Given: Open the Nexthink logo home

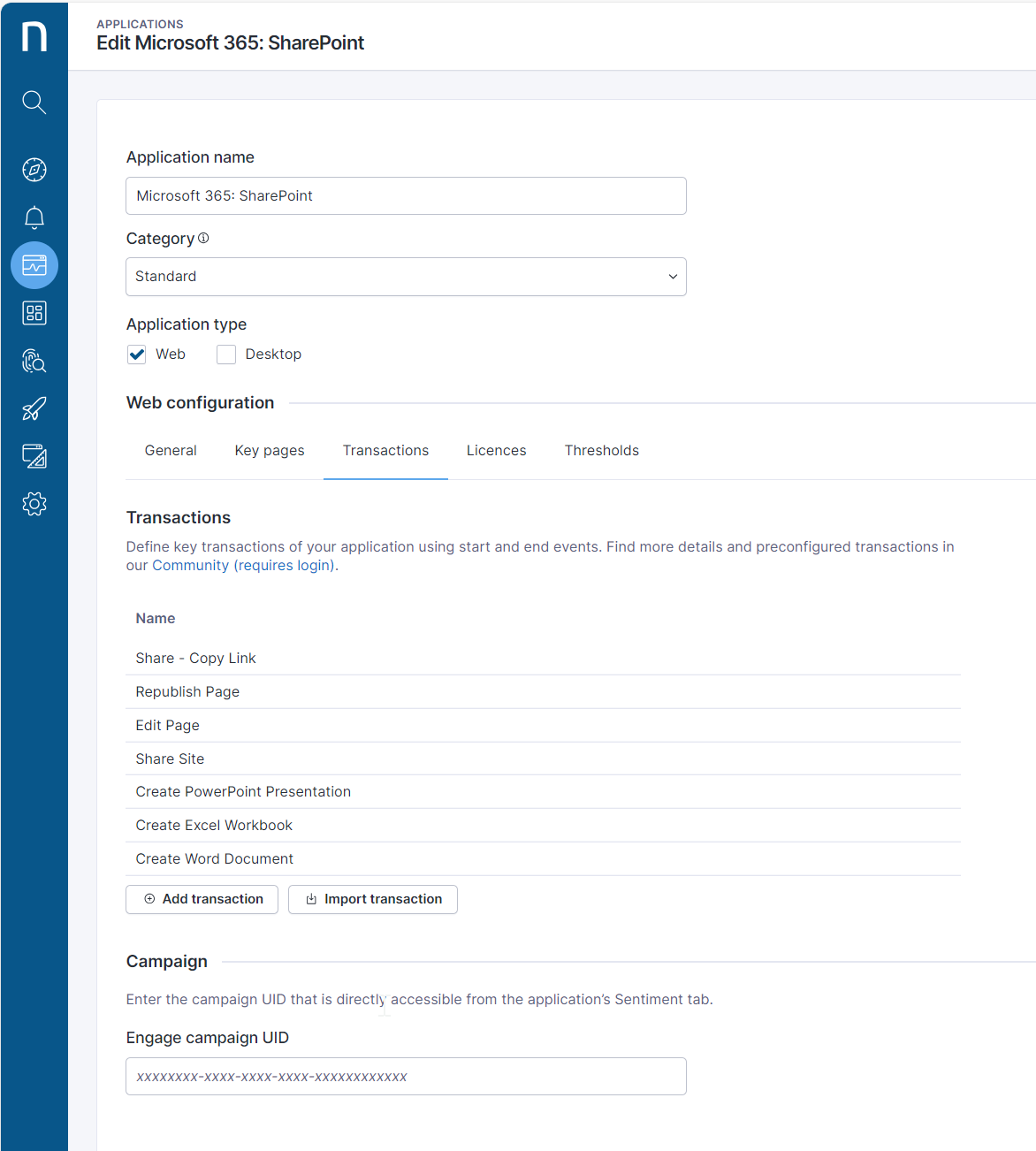Looking at the screenshot, I should click(x=34, y=36).
